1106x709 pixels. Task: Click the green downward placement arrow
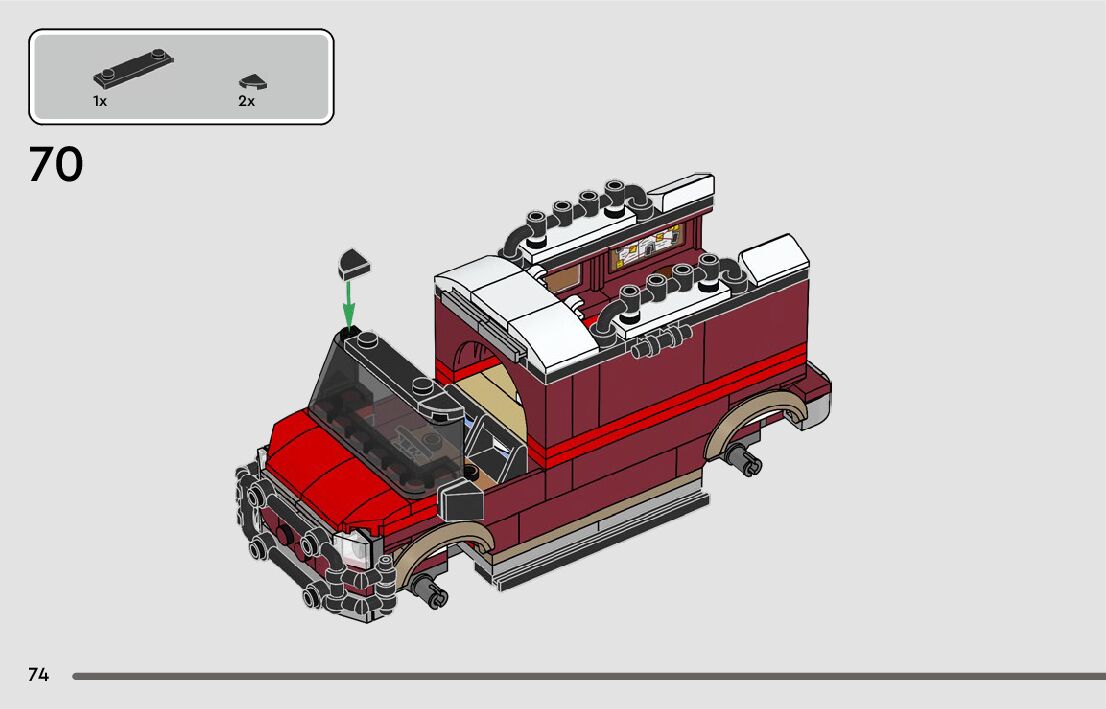[x=349, y=300]
